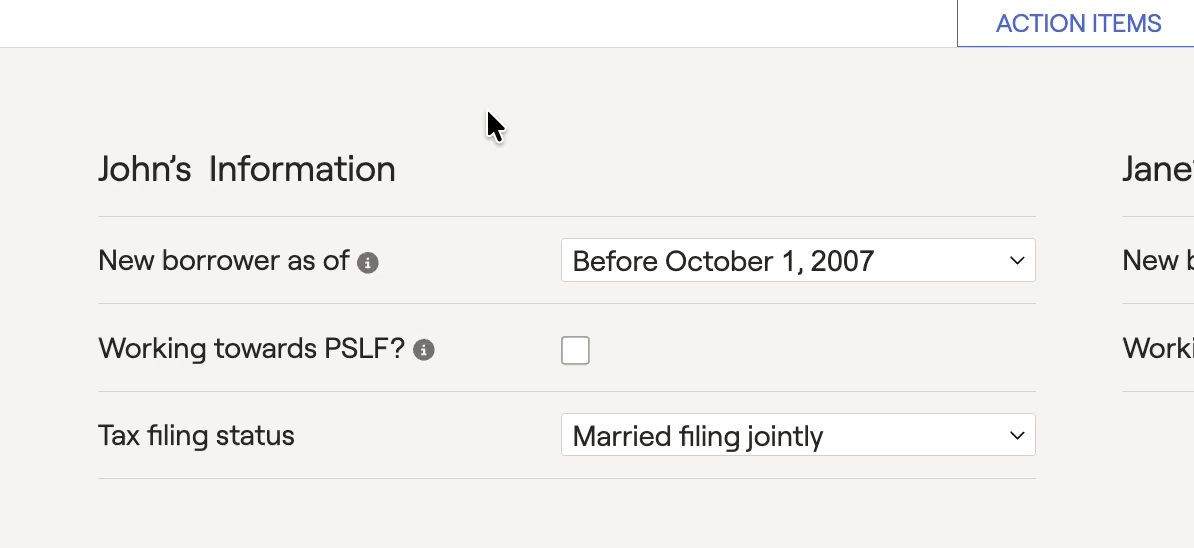Click Janet's partially visible Working towards PSLF label

click(1158, 349)
